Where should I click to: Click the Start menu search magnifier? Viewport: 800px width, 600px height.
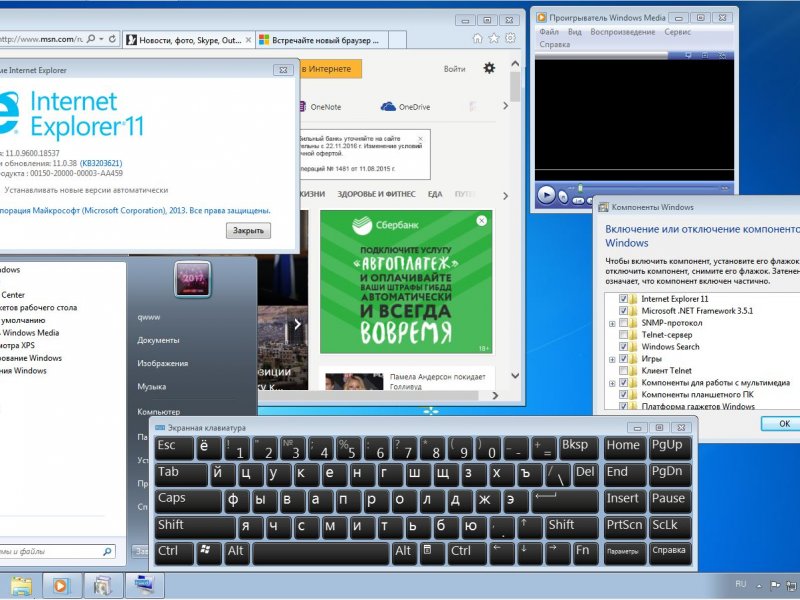tap(107, 552)
